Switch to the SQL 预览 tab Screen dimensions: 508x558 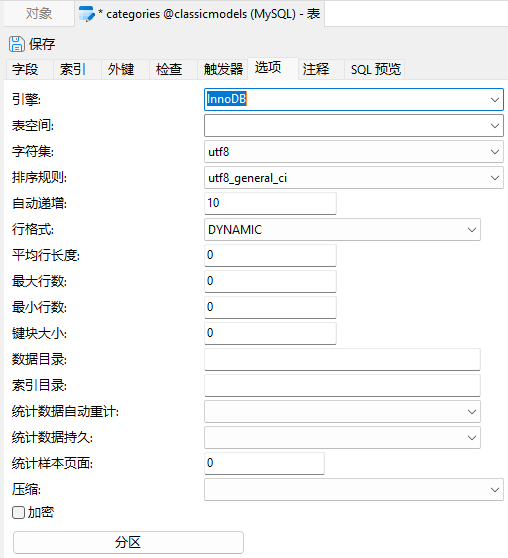pos(375,69)
